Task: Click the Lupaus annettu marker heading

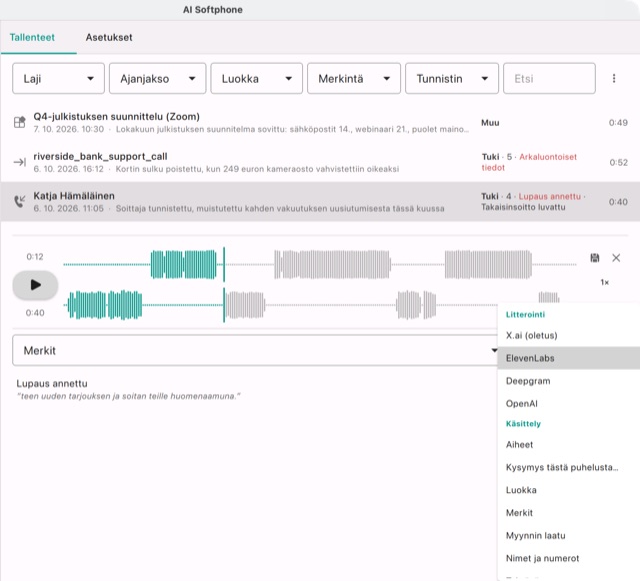Action: click(52, 383)
